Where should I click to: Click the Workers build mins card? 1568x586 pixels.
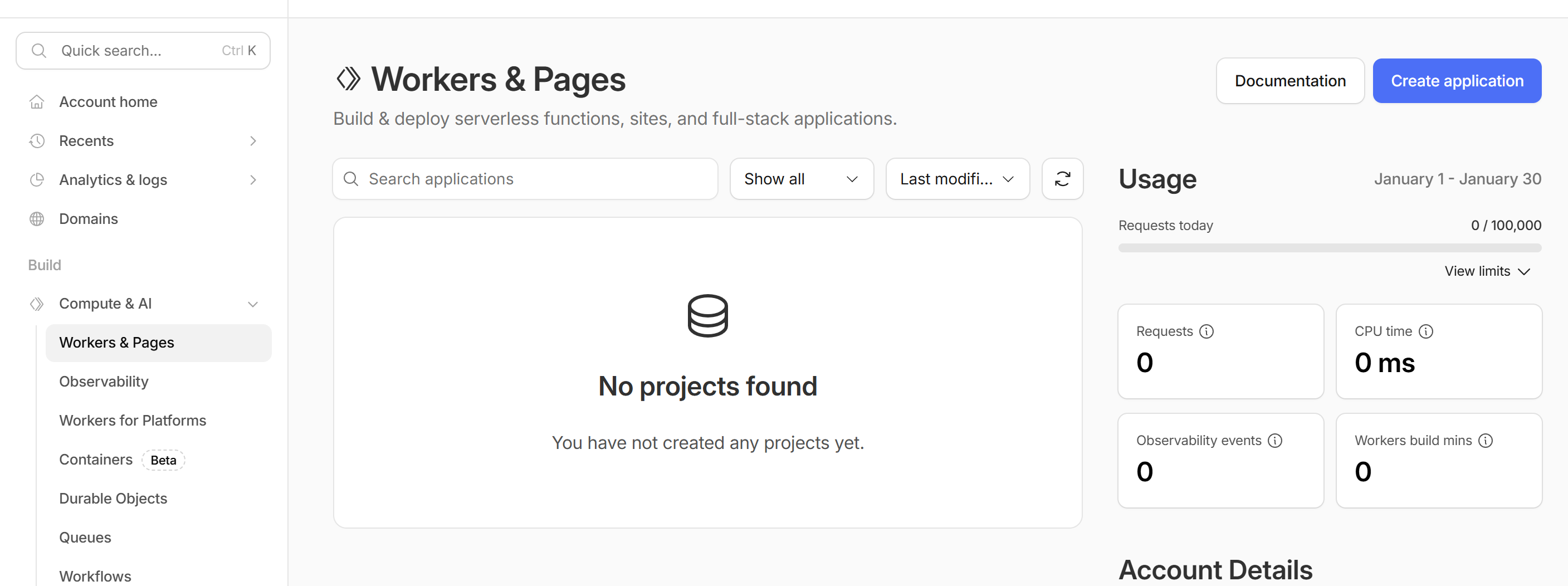(x=1438, y=460)
